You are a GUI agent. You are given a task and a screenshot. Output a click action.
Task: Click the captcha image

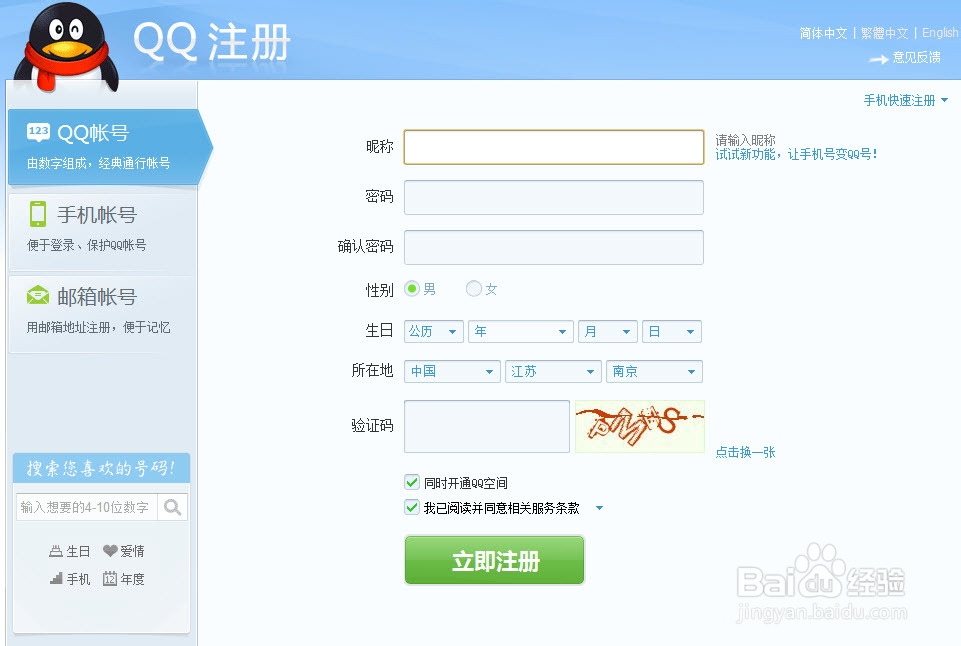640,427
